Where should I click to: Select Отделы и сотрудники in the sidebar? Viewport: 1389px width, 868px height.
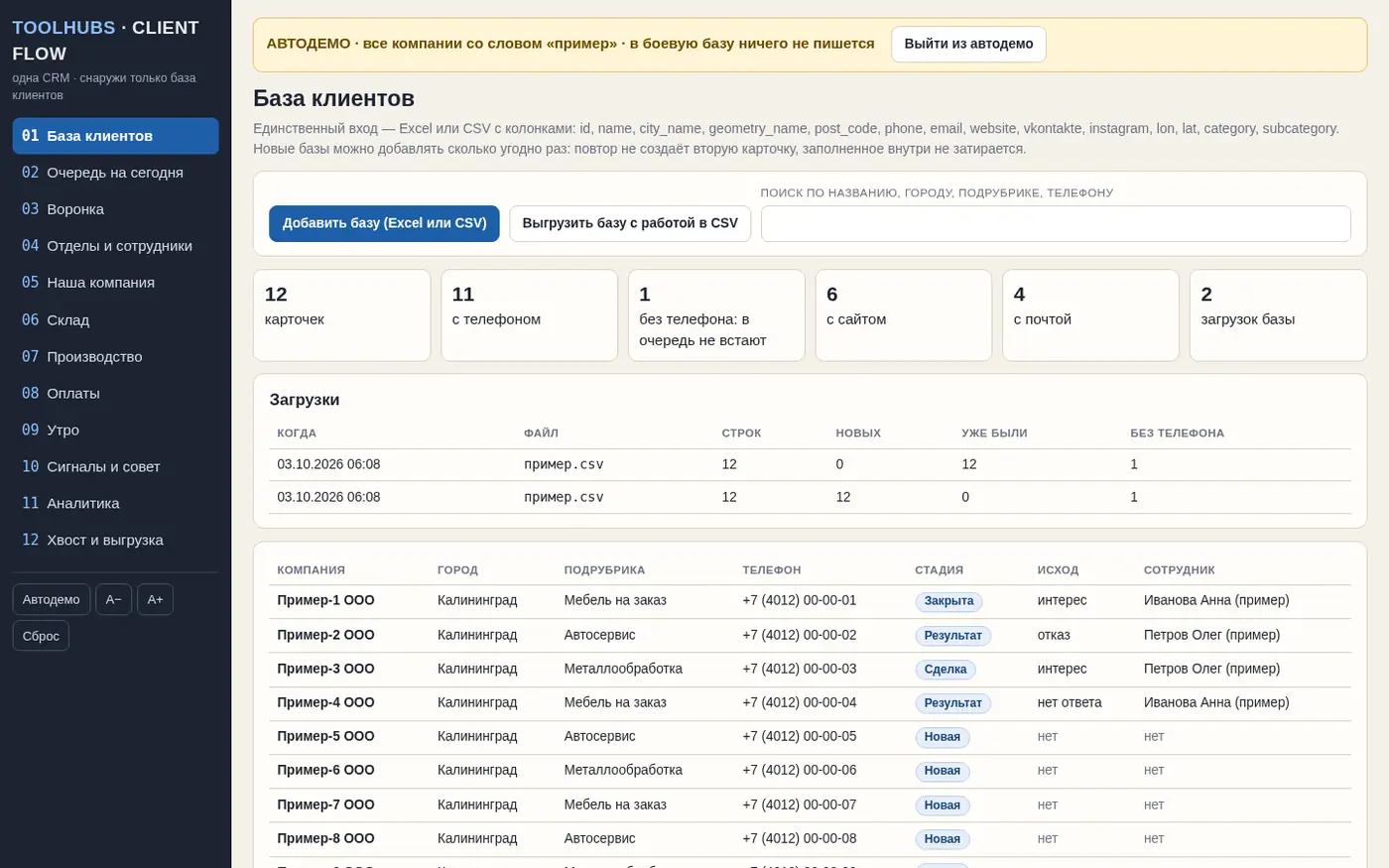tap(115, 246)
